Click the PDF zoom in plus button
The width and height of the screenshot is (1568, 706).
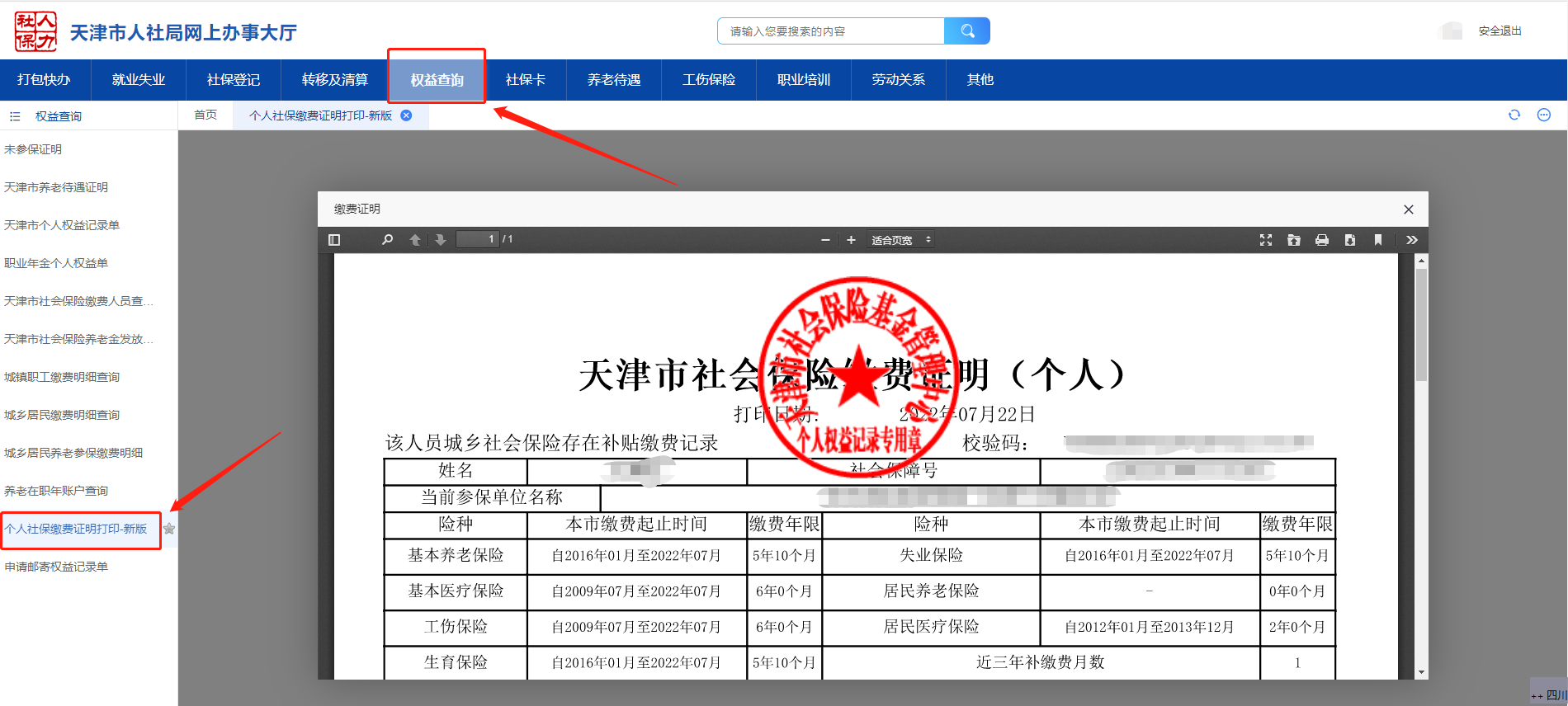(x=851, y=240)
